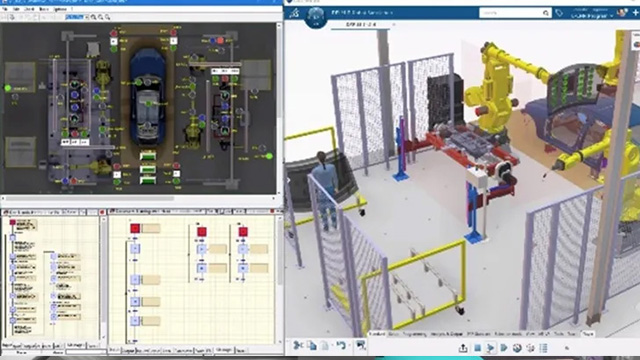This screenshot has height=360, width=640.
Task: Select the Standard tab in bottom action bar
Action: pos(377,334)
